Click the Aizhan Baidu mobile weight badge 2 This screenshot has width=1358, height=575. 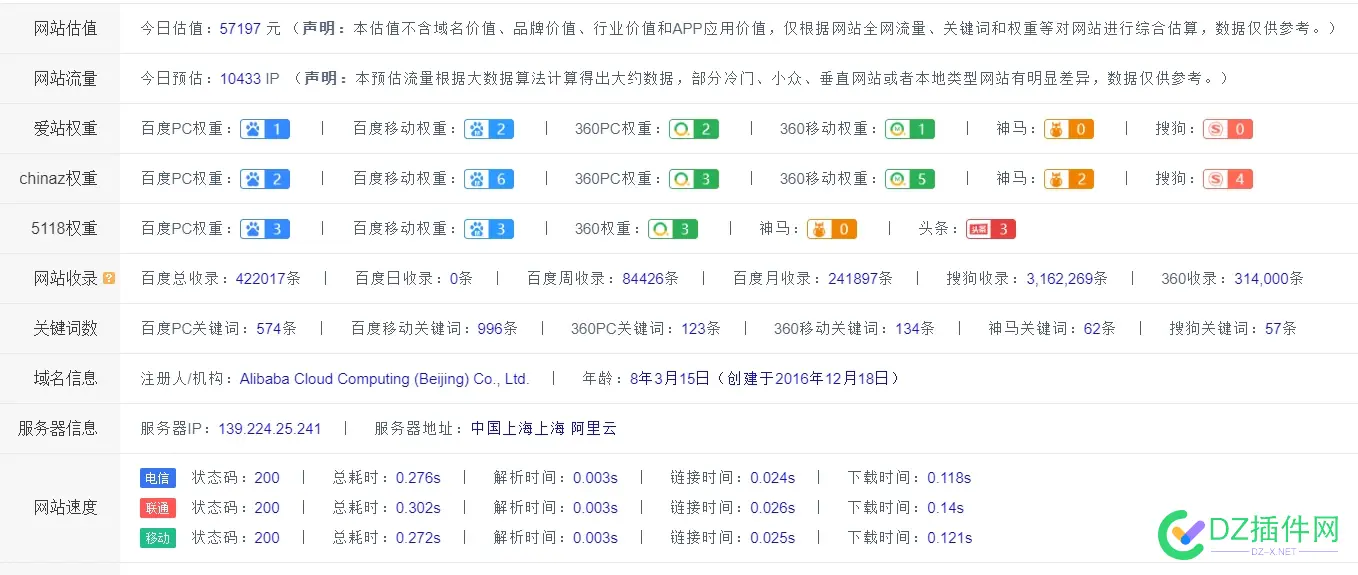(x=489, y=129)
